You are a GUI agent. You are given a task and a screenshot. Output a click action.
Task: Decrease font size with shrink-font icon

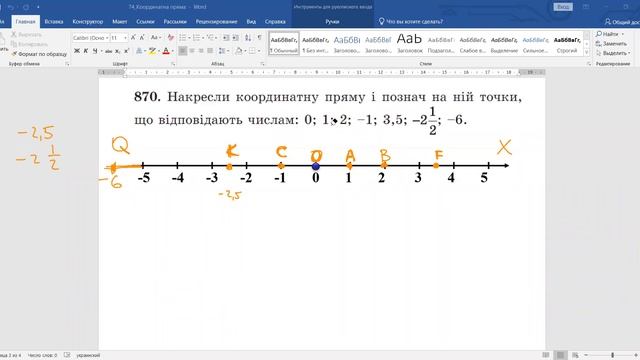point(142,38)
